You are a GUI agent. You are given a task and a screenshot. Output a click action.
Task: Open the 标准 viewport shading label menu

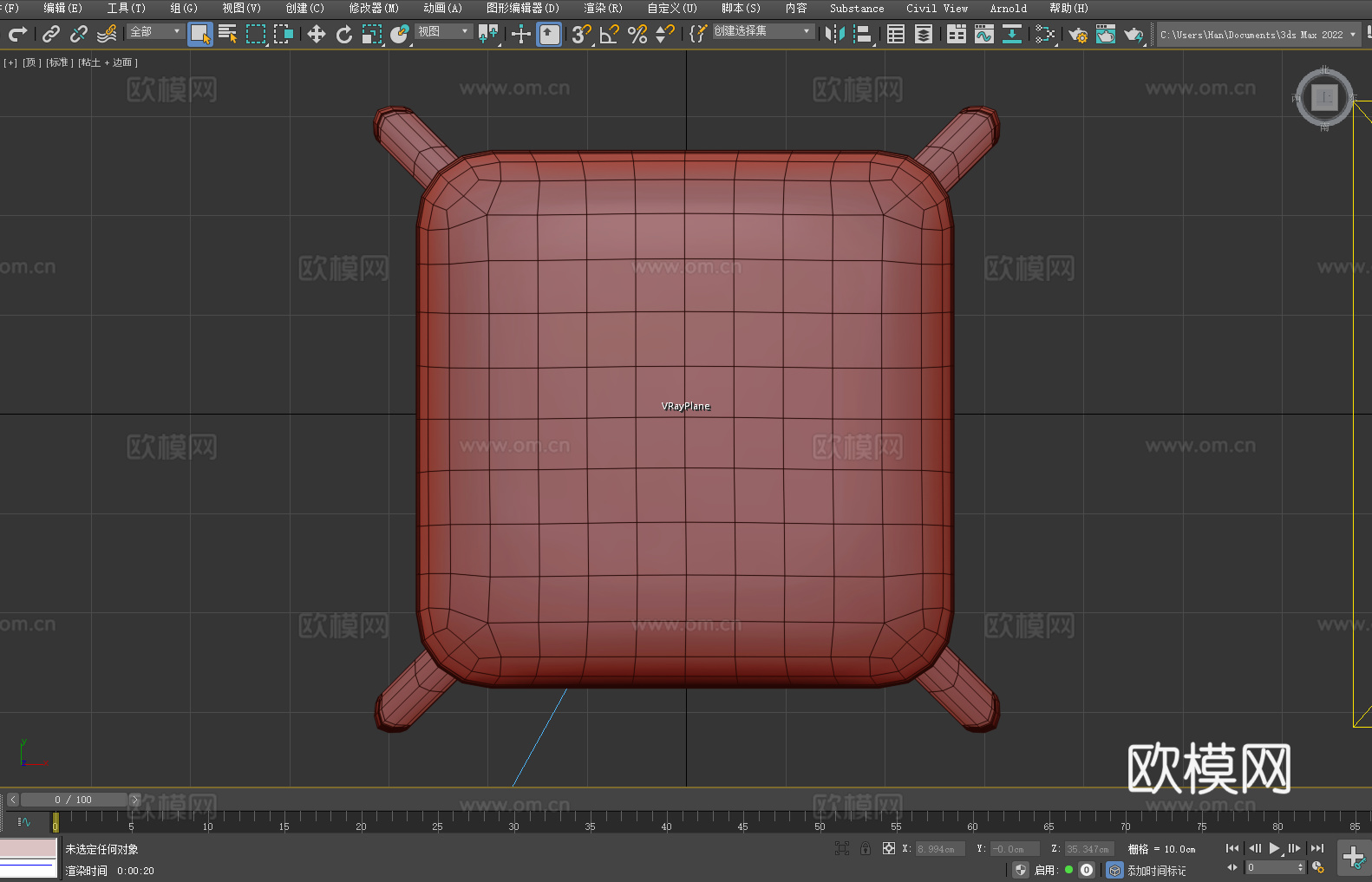click(x=60, y=62)
